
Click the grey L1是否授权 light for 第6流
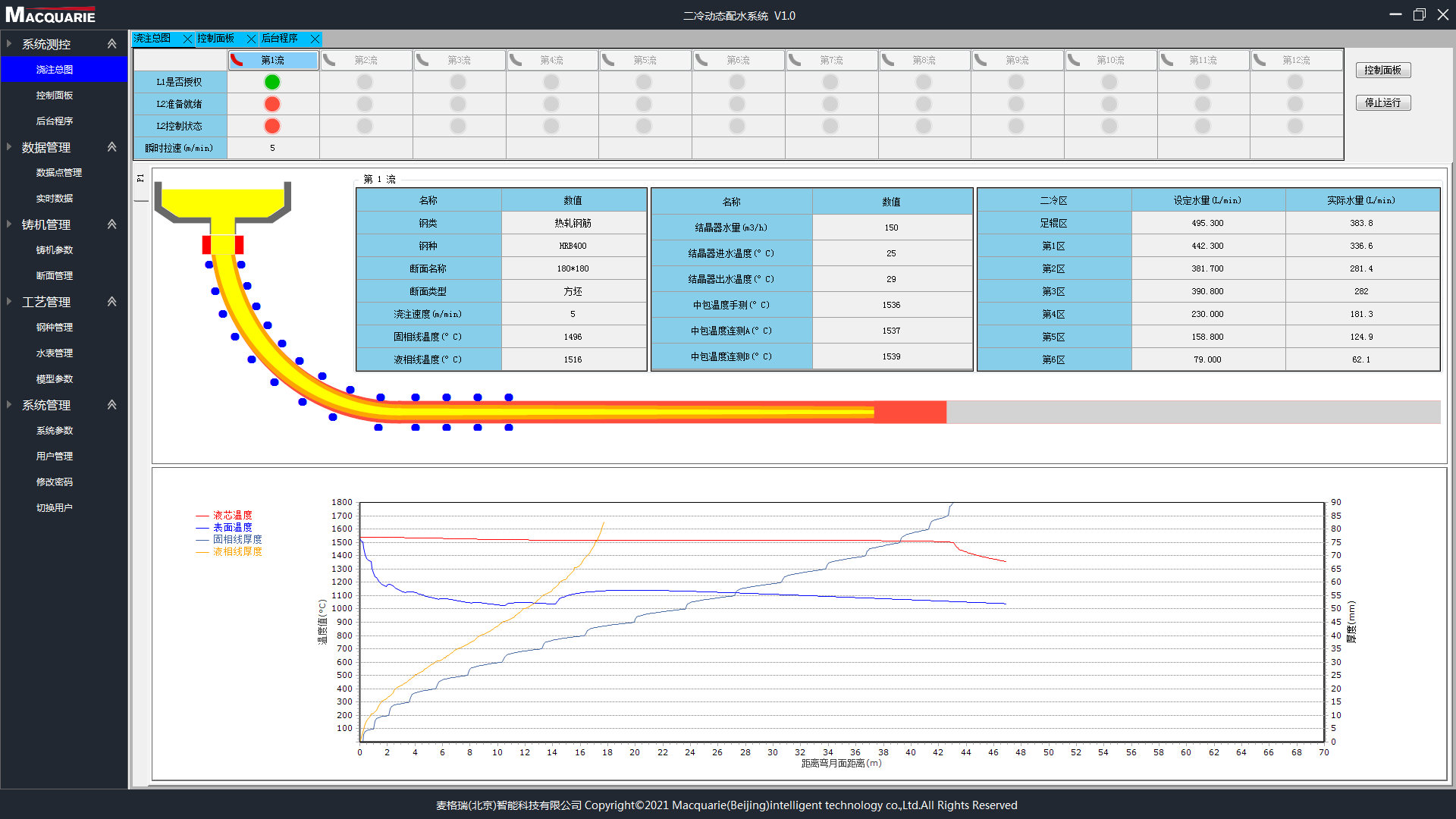(737, 82)
